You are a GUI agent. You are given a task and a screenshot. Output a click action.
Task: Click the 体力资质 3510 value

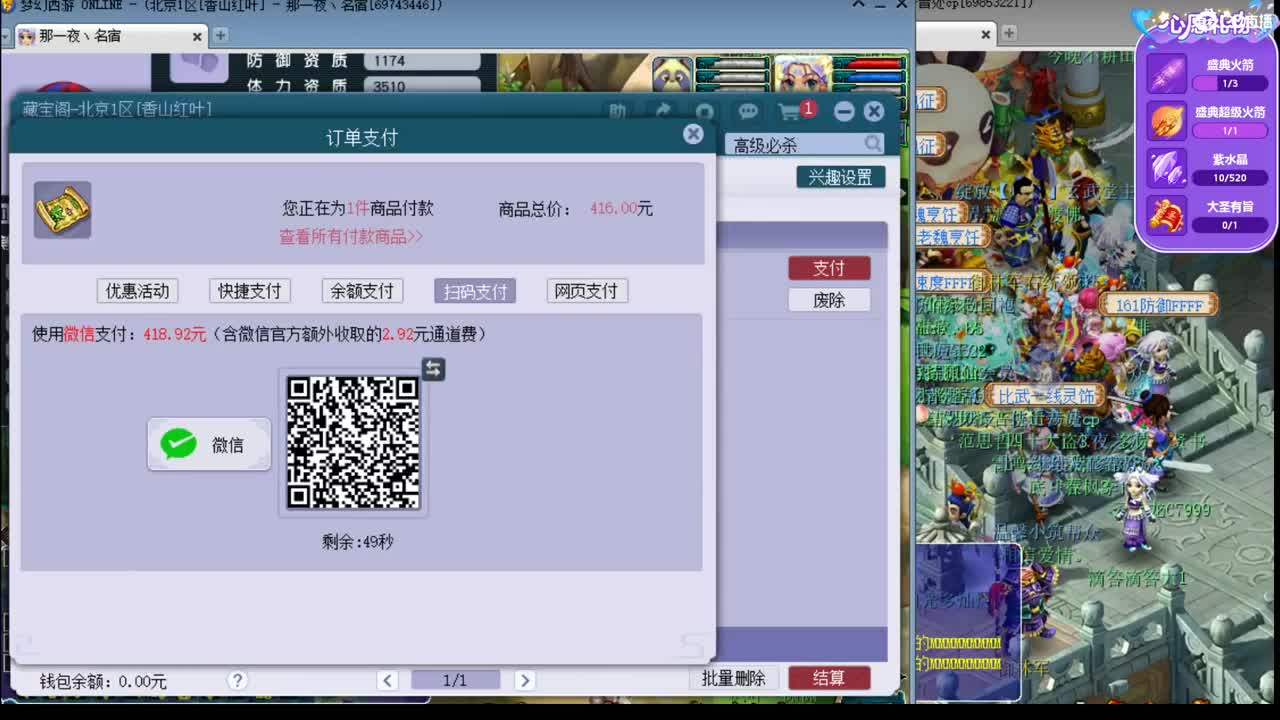coord(421,87)
